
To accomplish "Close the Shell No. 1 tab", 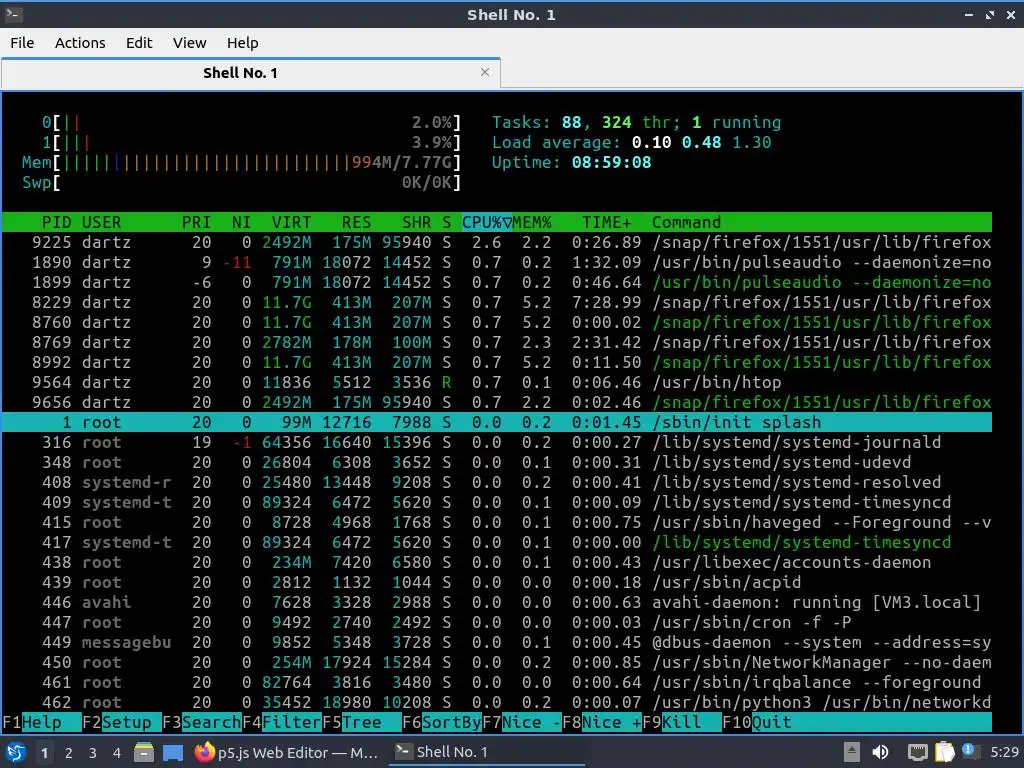I will 485,72.
